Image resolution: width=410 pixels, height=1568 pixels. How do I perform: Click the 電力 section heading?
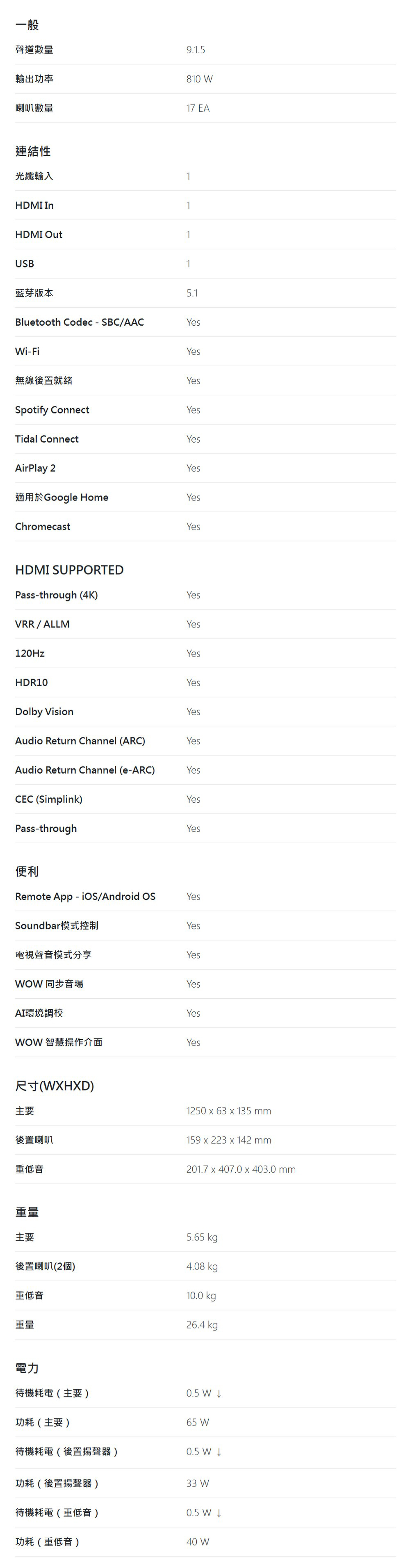[x=27, y=1368]
